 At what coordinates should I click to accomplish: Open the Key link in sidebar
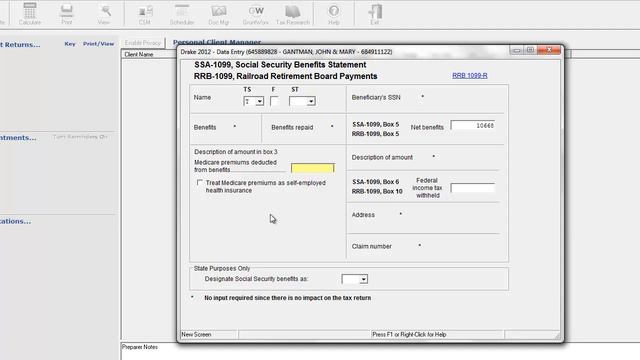pyautogui.click(x=70, y=44)
